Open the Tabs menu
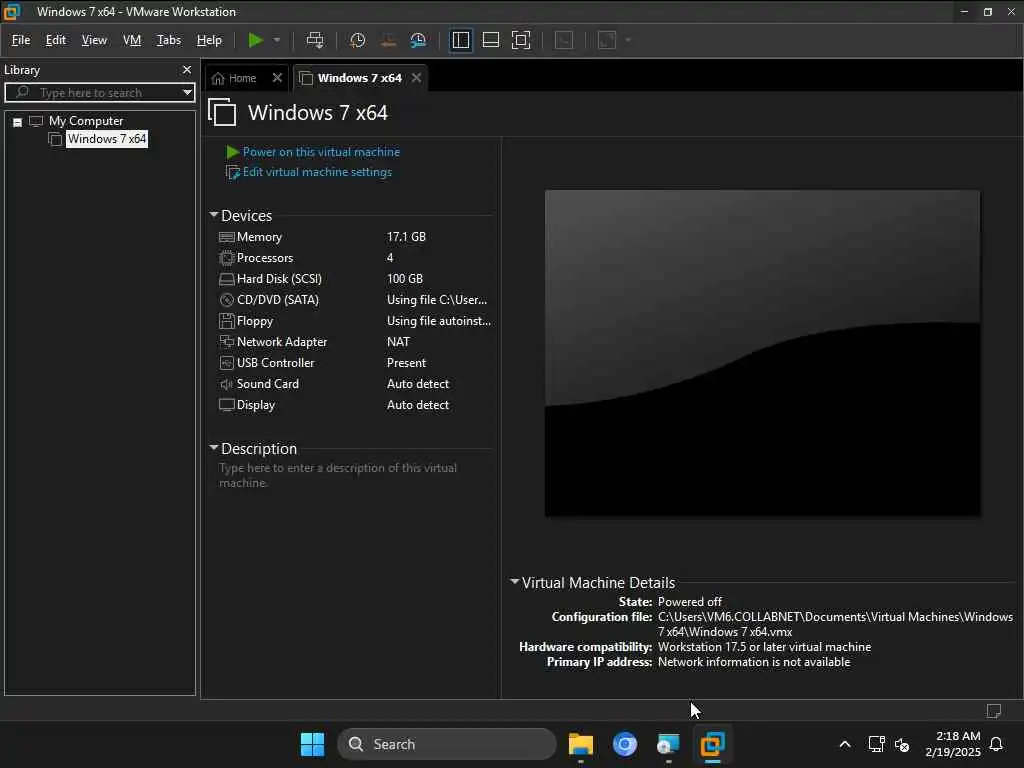Image resolution: width=1024 pixels, height=768 pixels. coord(168,40)
